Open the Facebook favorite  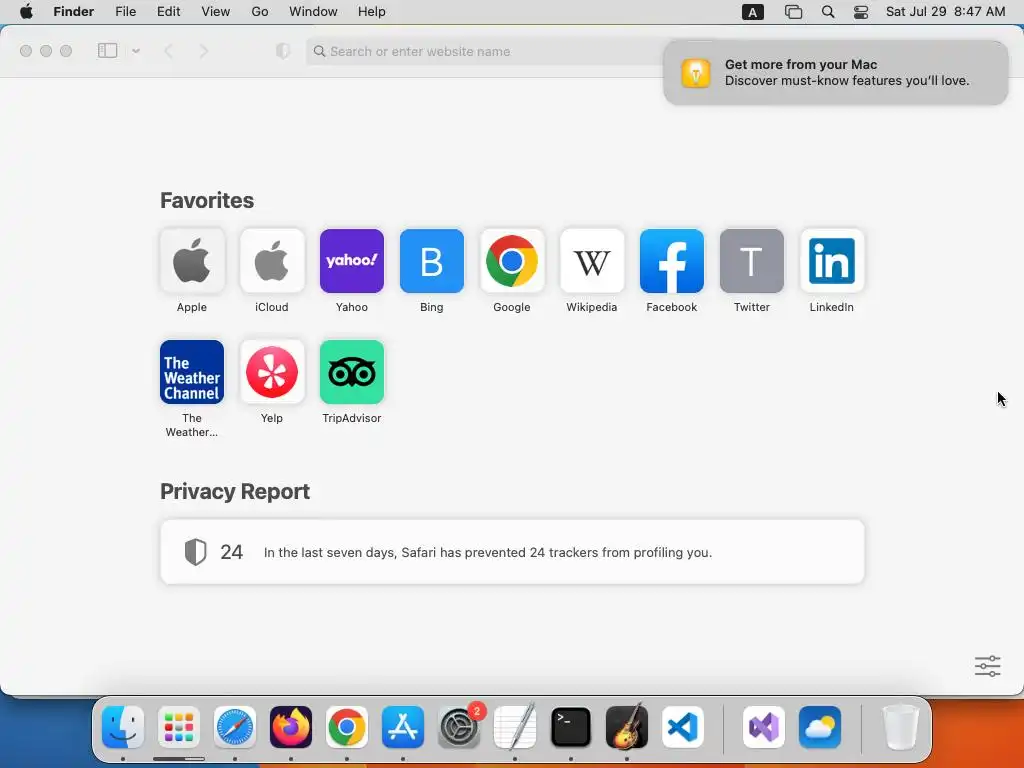click(x=671, y=261)
